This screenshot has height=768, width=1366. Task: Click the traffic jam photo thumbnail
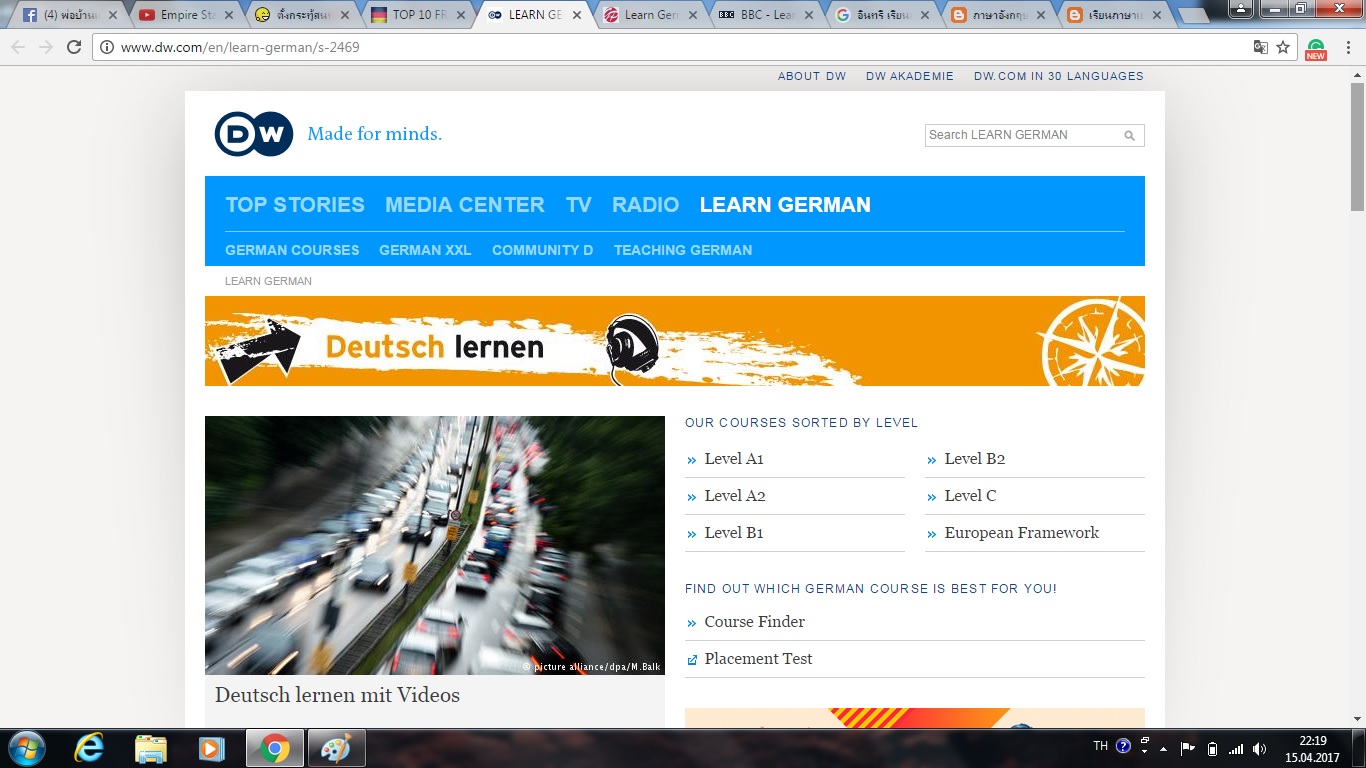tap(435, 545)
